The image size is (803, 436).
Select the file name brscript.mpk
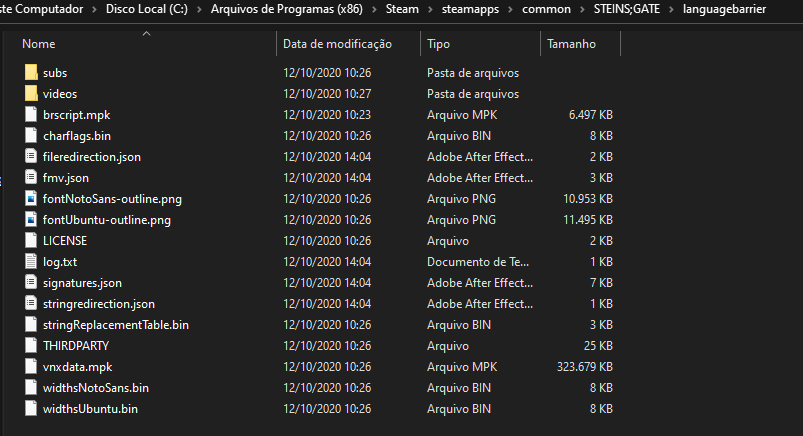point(76,115)
